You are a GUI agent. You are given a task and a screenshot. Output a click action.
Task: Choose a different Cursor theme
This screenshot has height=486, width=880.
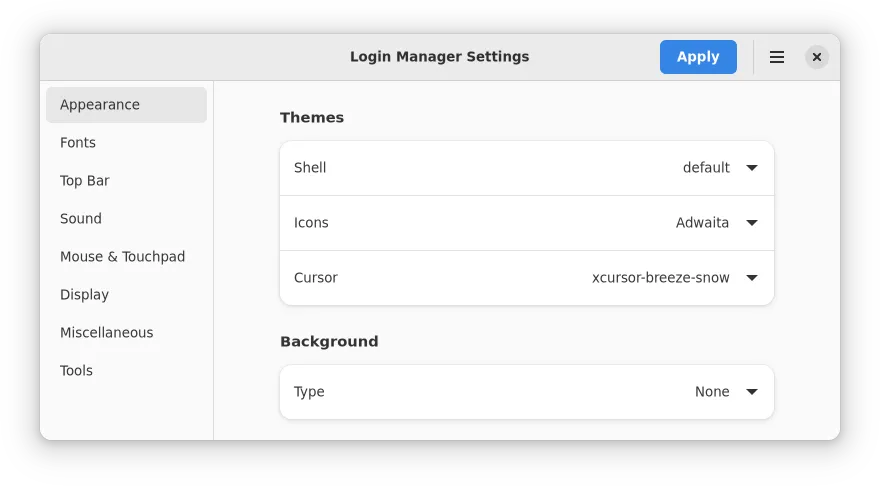[526, 278]
